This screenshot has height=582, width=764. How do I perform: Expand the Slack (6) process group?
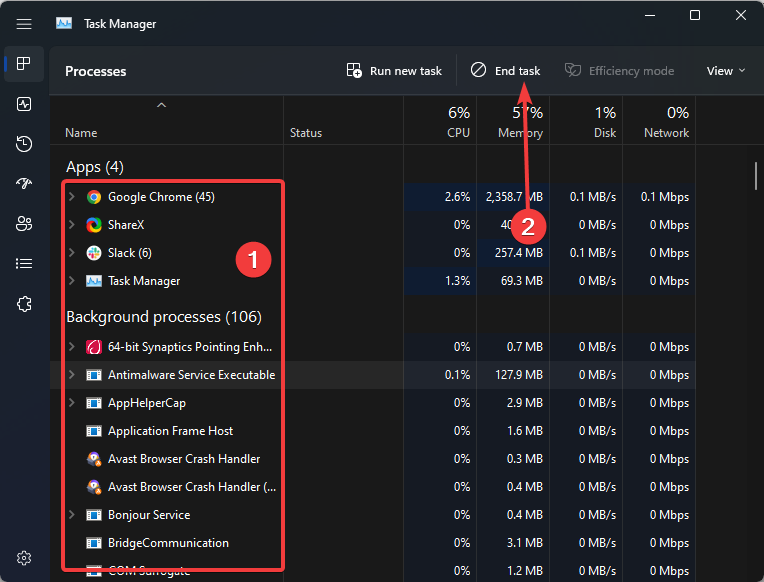(x=72, y=252)
